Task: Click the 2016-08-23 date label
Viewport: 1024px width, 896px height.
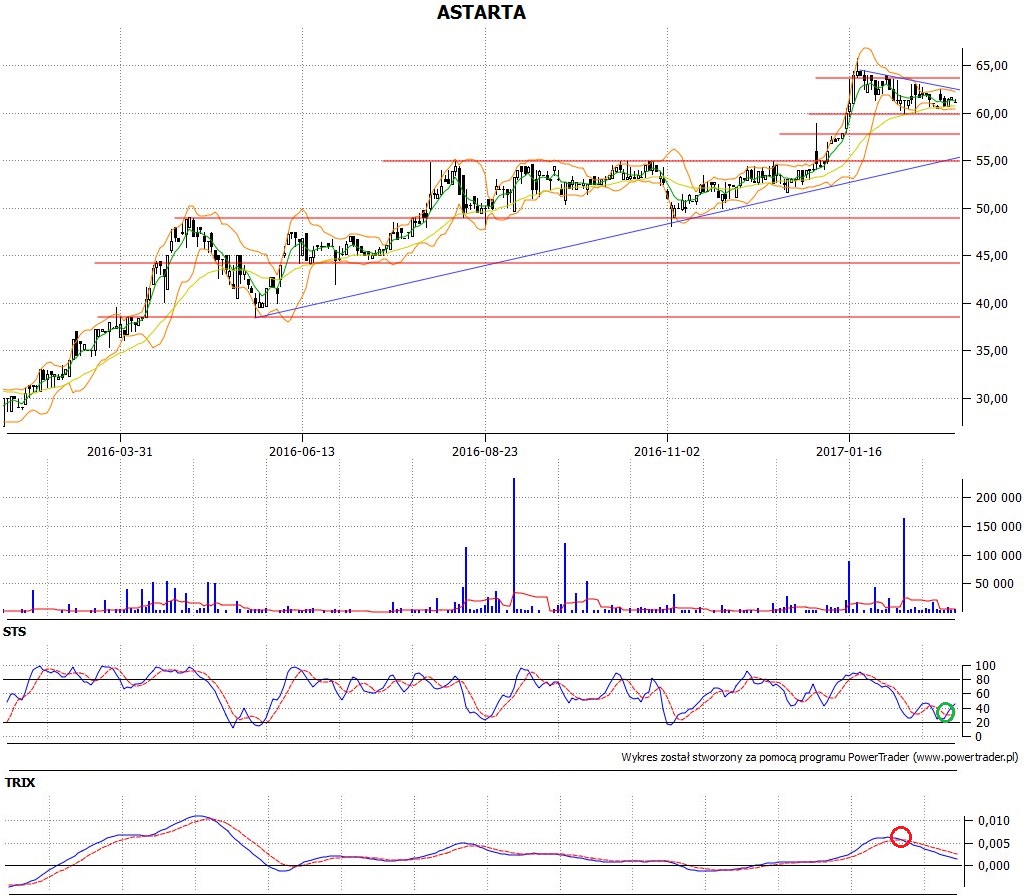Action: click(485, 451)
